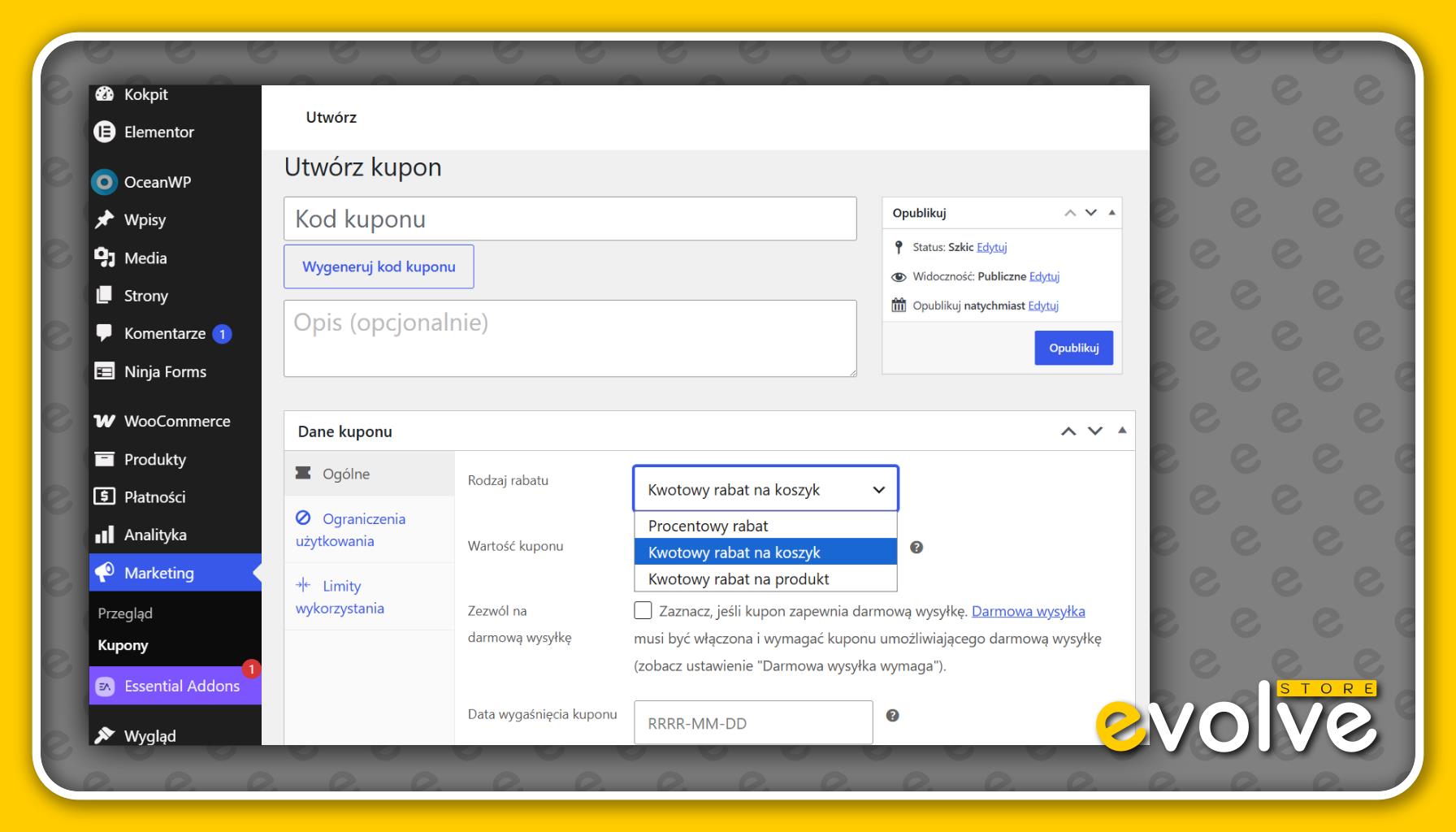
Task: Click the Ninja Forms icon
Action: [105, 371]
